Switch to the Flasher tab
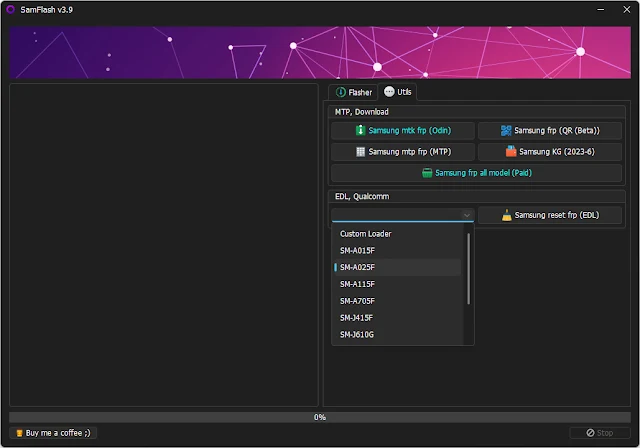 tap(353, 92)
